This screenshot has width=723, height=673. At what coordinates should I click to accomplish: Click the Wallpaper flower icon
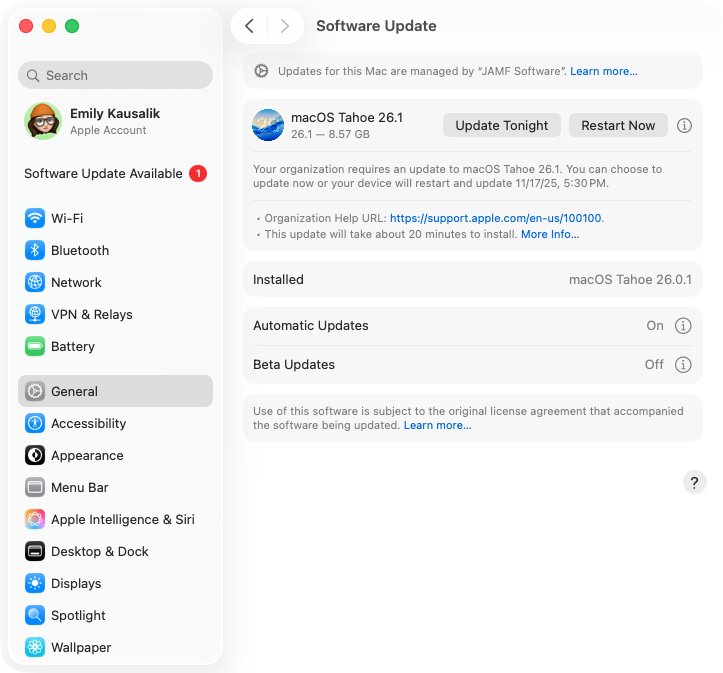pos(35,647)
